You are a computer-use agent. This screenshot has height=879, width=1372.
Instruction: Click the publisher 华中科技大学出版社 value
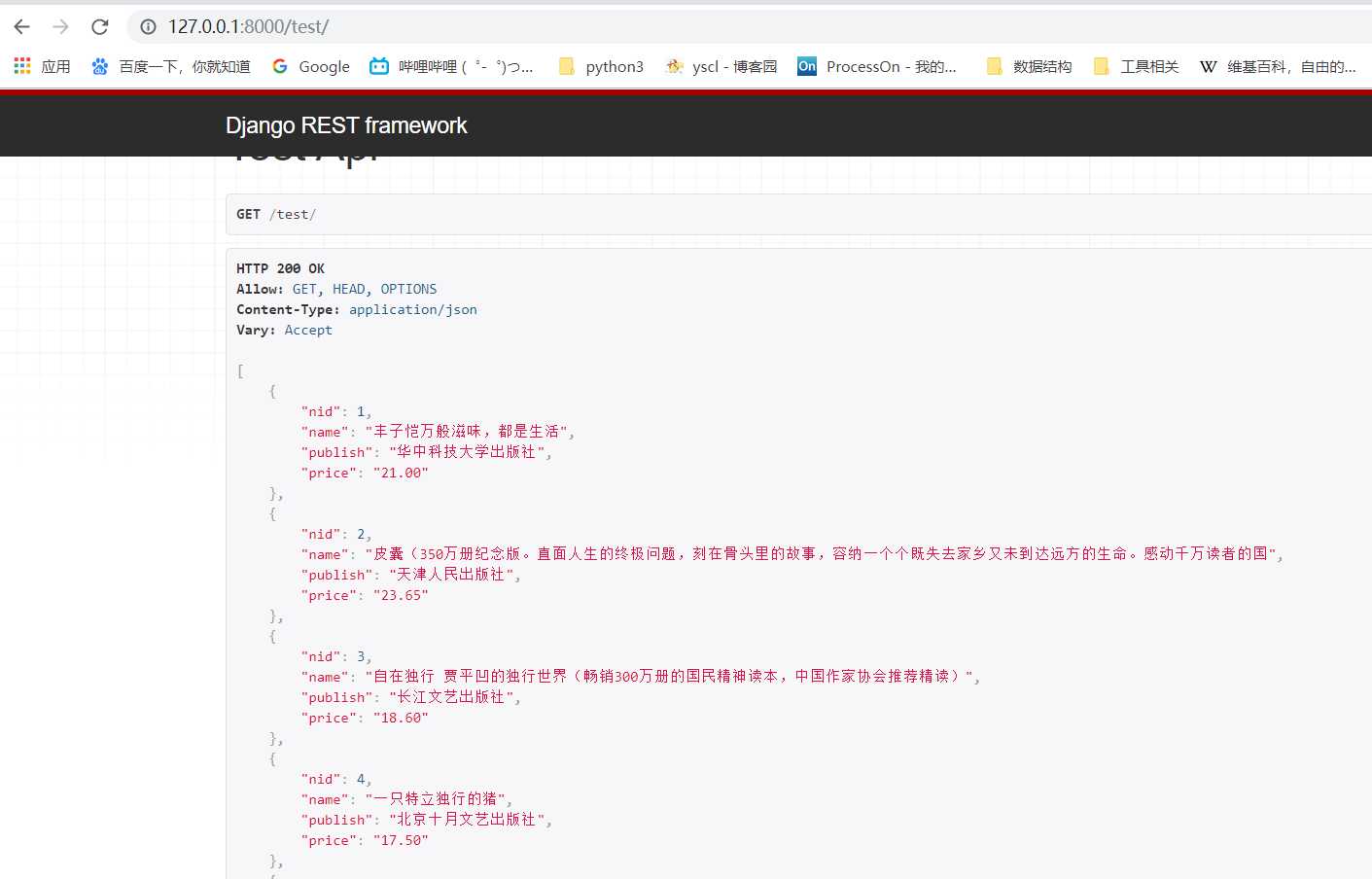click(x=467, y=452)
